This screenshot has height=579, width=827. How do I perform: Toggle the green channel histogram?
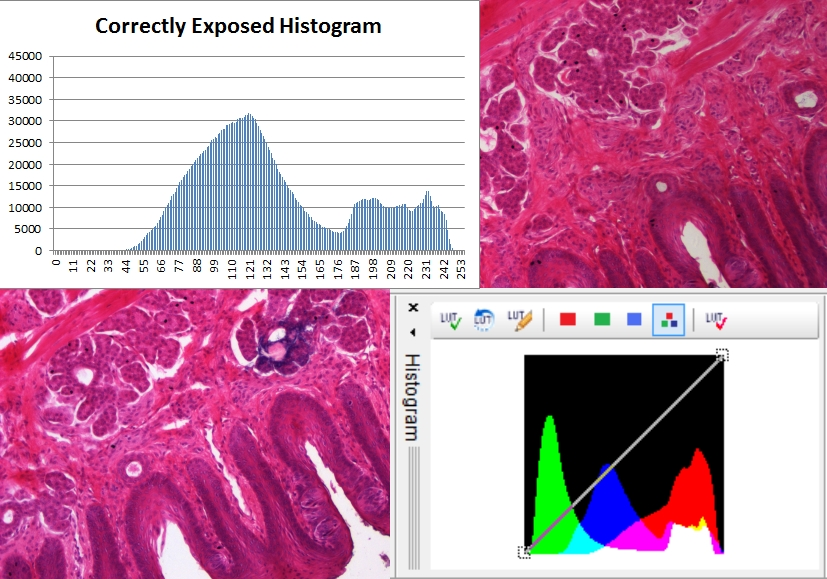pos(602,320)
